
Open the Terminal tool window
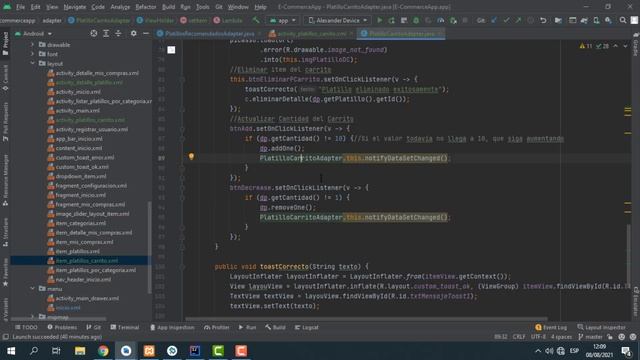click(125, 327)
